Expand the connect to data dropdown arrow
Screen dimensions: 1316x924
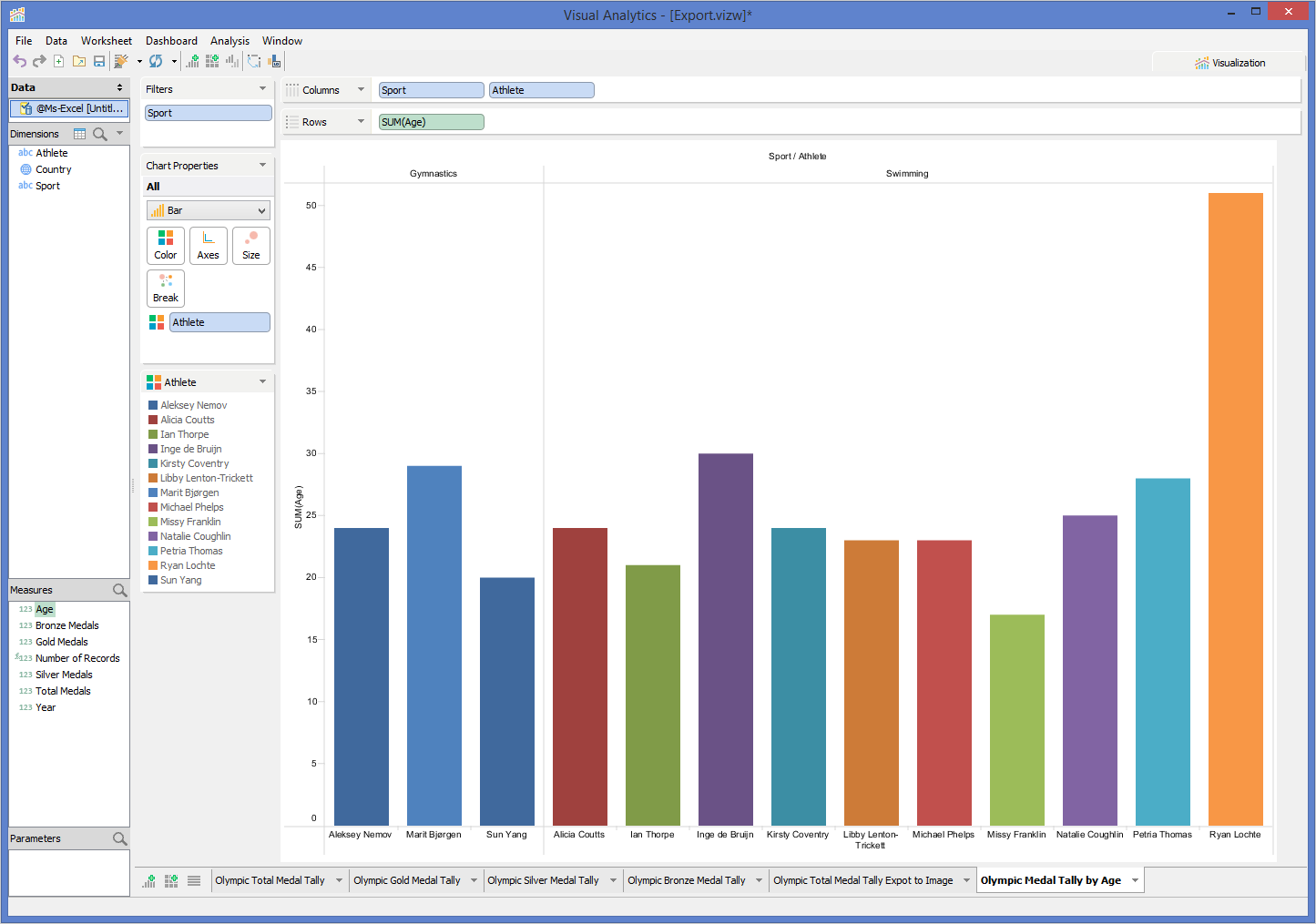point(139,62)
